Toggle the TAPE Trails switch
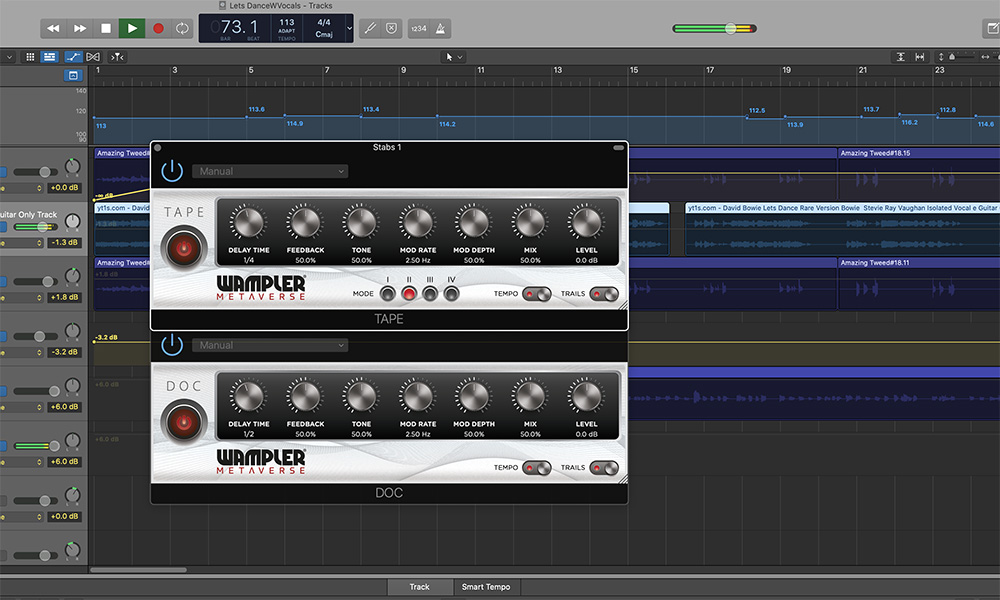 point(604,294)
